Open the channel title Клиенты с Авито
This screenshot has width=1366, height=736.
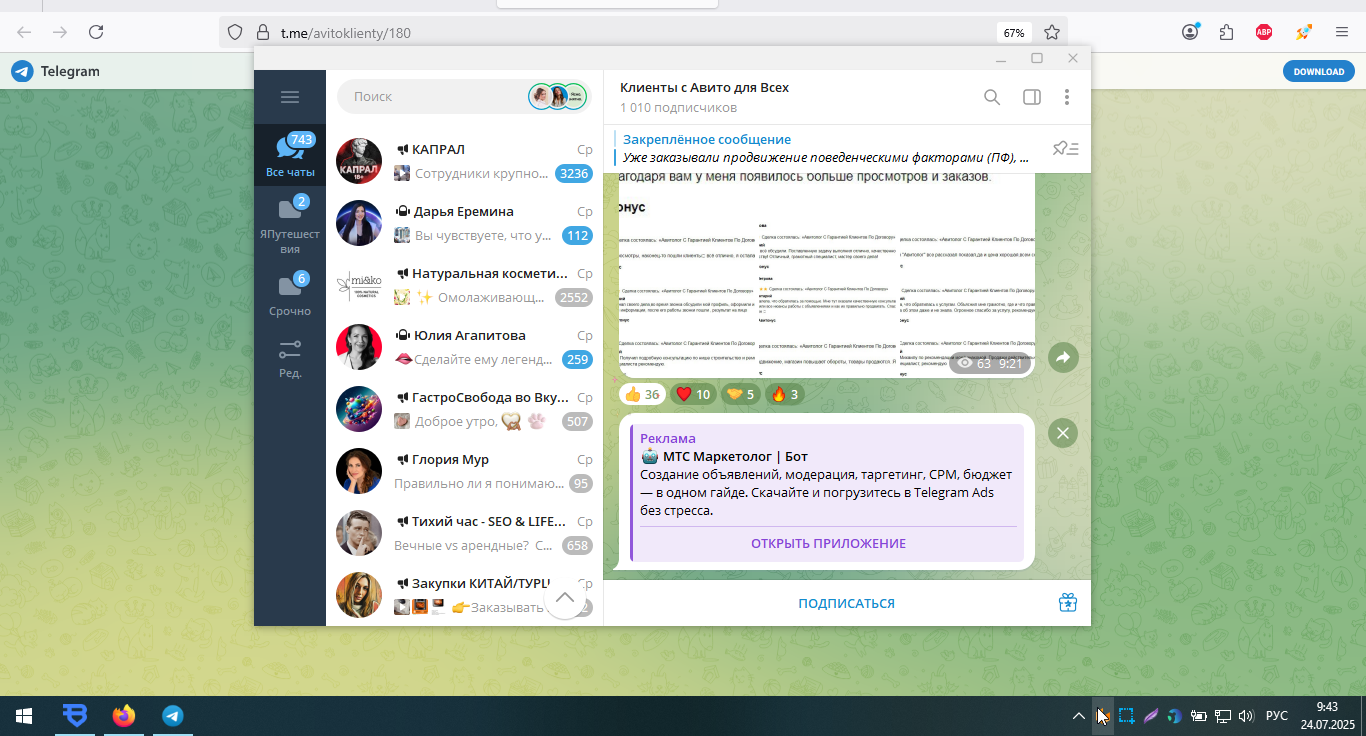[x=704, y=87]
